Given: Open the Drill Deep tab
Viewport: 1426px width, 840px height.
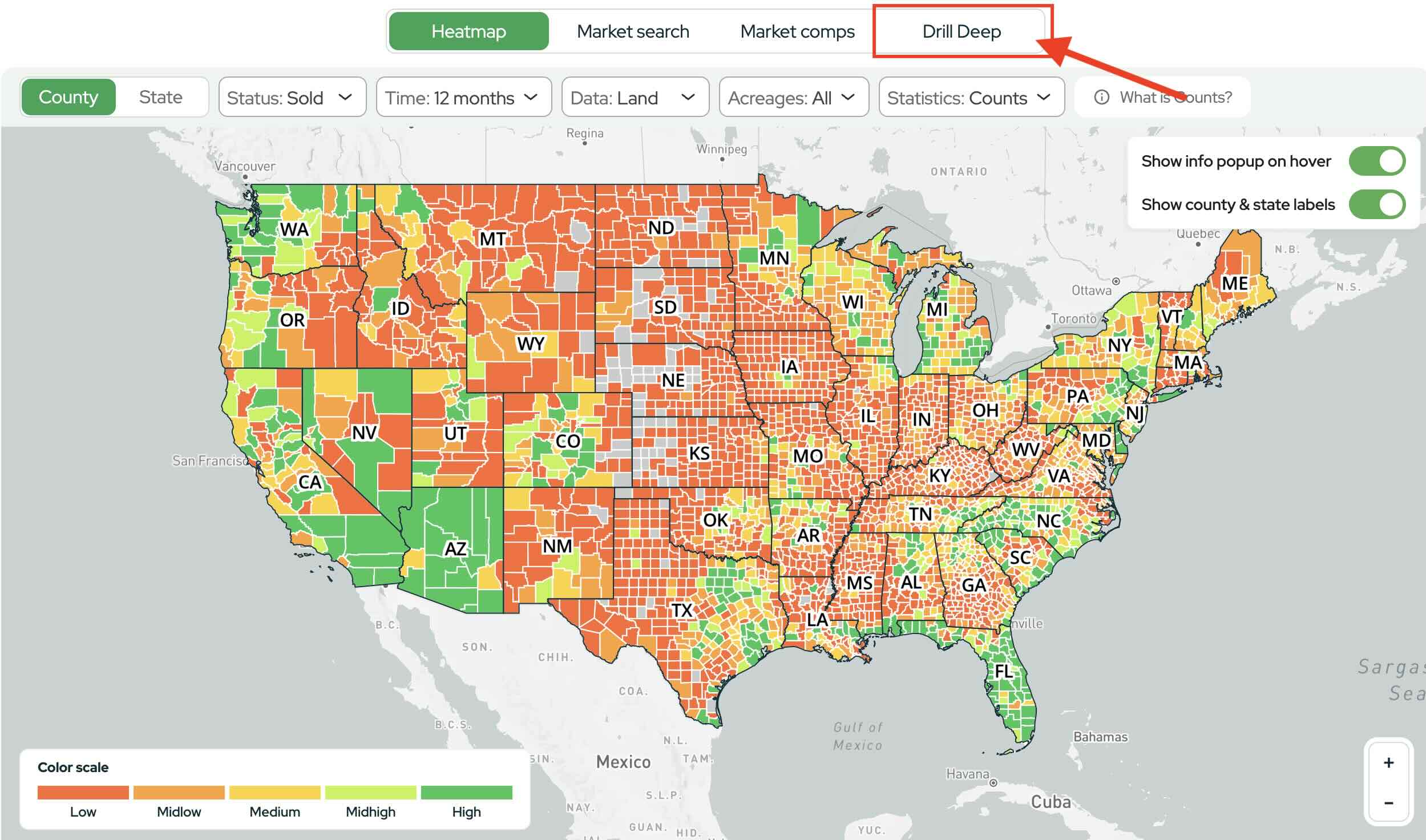Looking at the screenshot, I should 961,31.
